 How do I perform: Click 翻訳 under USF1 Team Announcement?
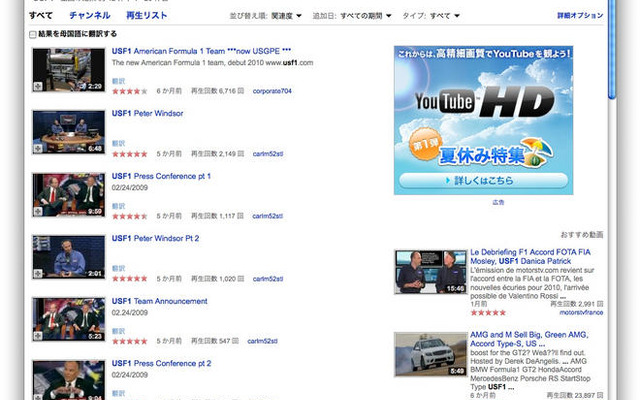pos(118,331)
